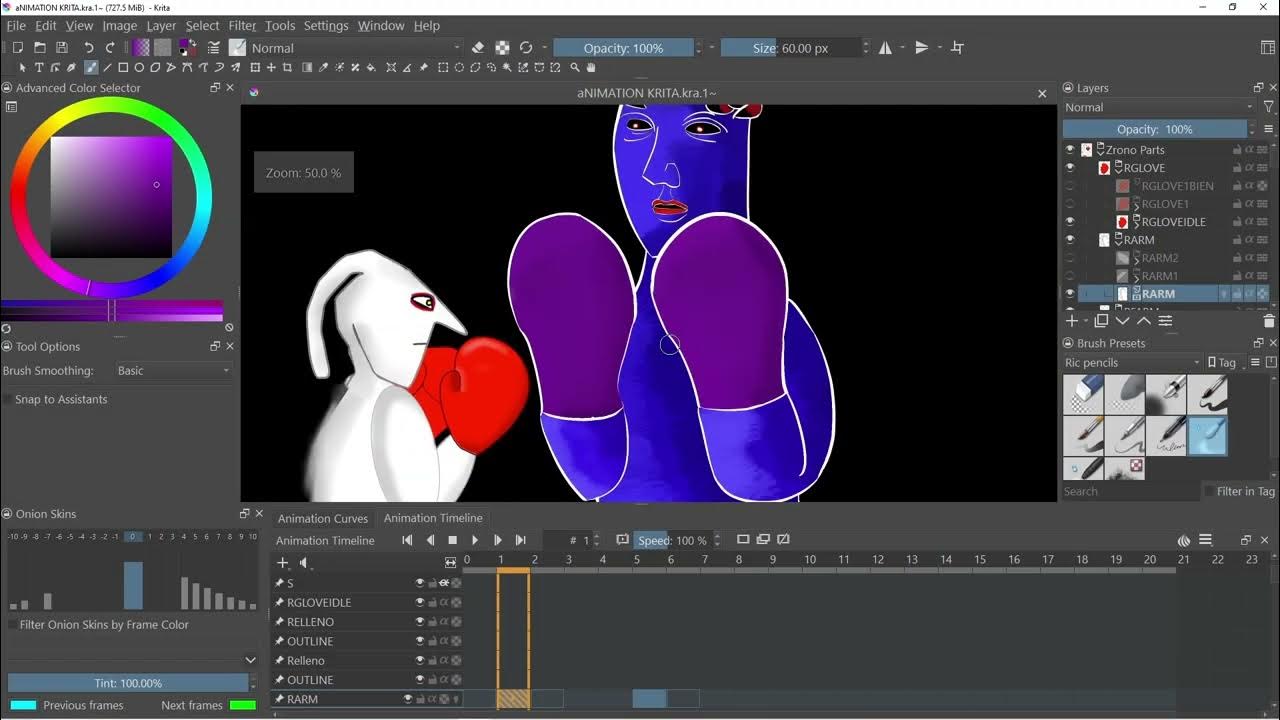Open the Ric pencils preset tag dropdown
The width and height of the screenshot is (1280, 720).
[x=1131, y=362]
